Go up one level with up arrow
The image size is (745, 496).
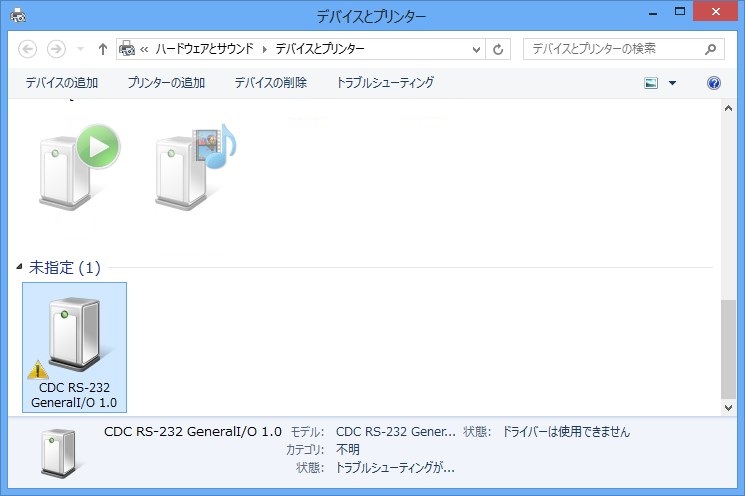[x=102, y=49]
